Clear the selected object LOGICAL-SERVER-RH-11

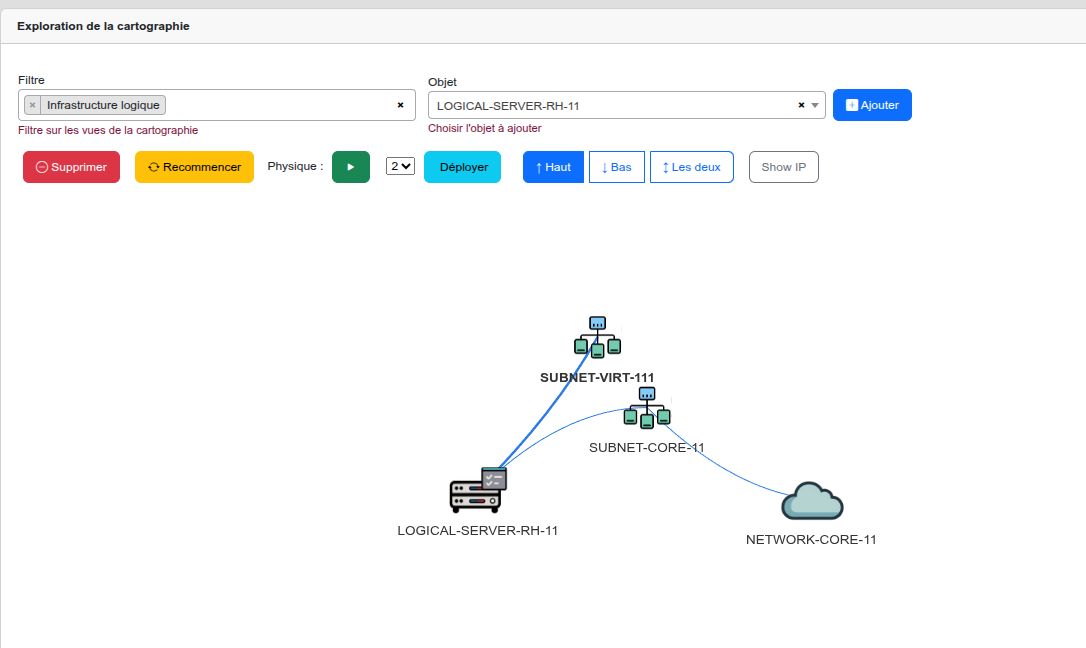tap(801, 105)
